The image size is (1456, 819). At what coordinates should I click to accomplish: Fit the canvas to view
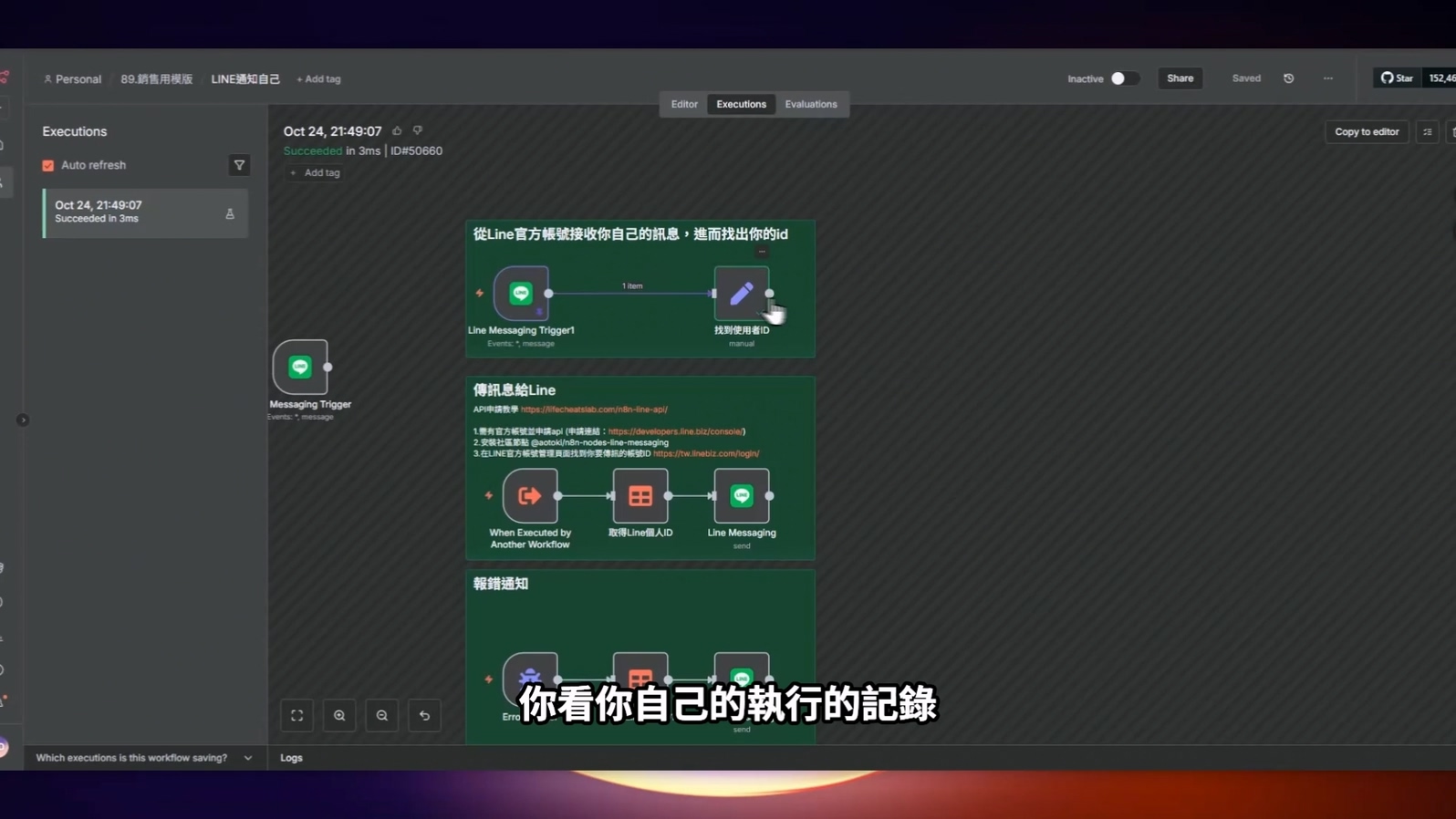pyautogui.click(x=297, y=716)
